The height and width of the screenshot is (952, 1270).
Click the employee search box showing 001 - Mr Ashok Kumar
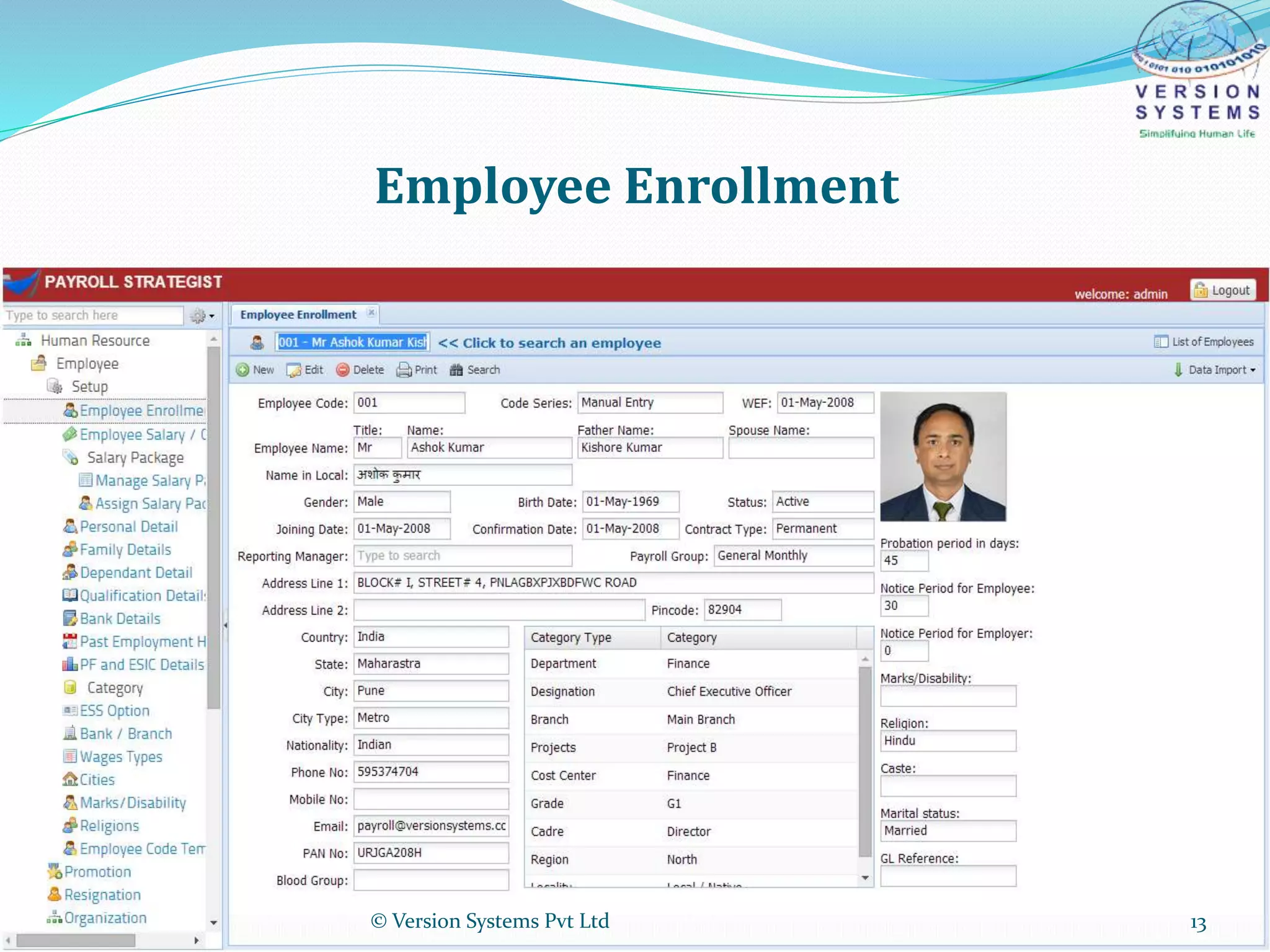click(352, 342)
